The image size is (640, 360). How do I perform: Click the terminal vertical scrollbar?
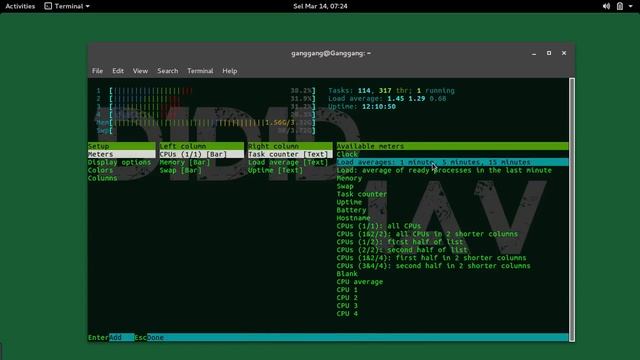point(572,209)
